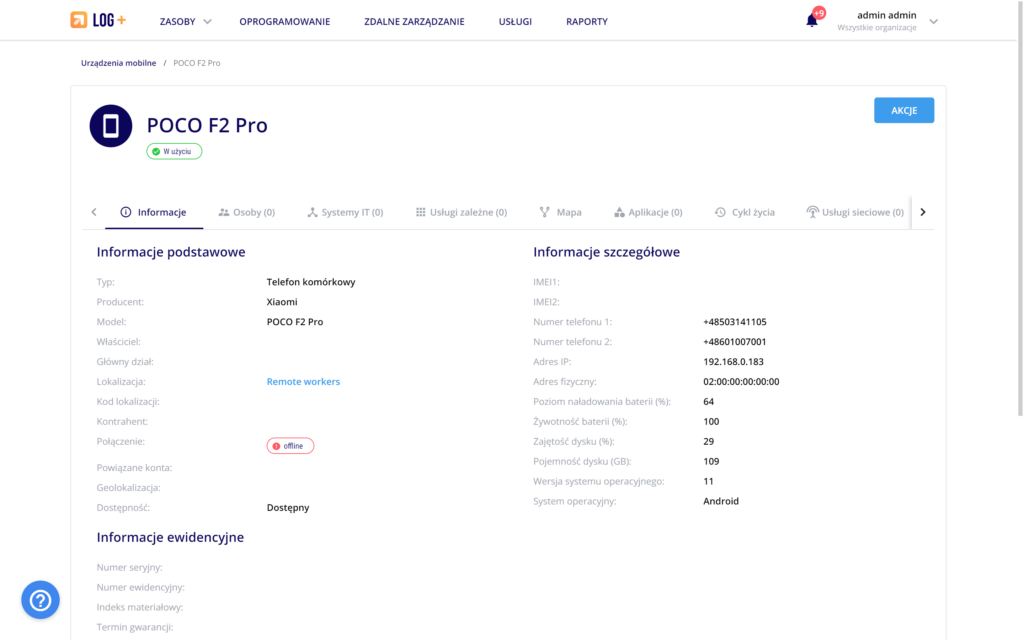Image resolution: width=1024 pixels, height=640 pixels.
Task: Click the disk capacity value 109
Action: (711, 461)
